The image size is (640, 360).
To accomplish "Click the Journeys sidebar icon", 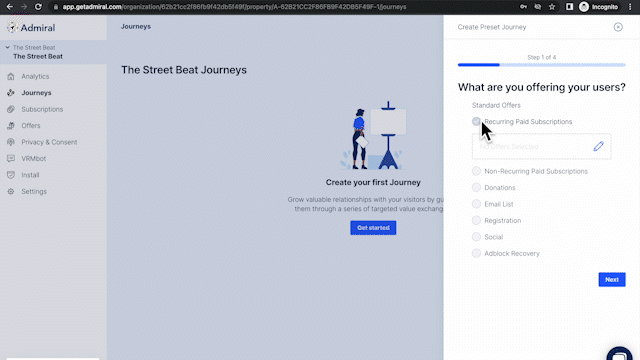I will (x=11, y=93).
